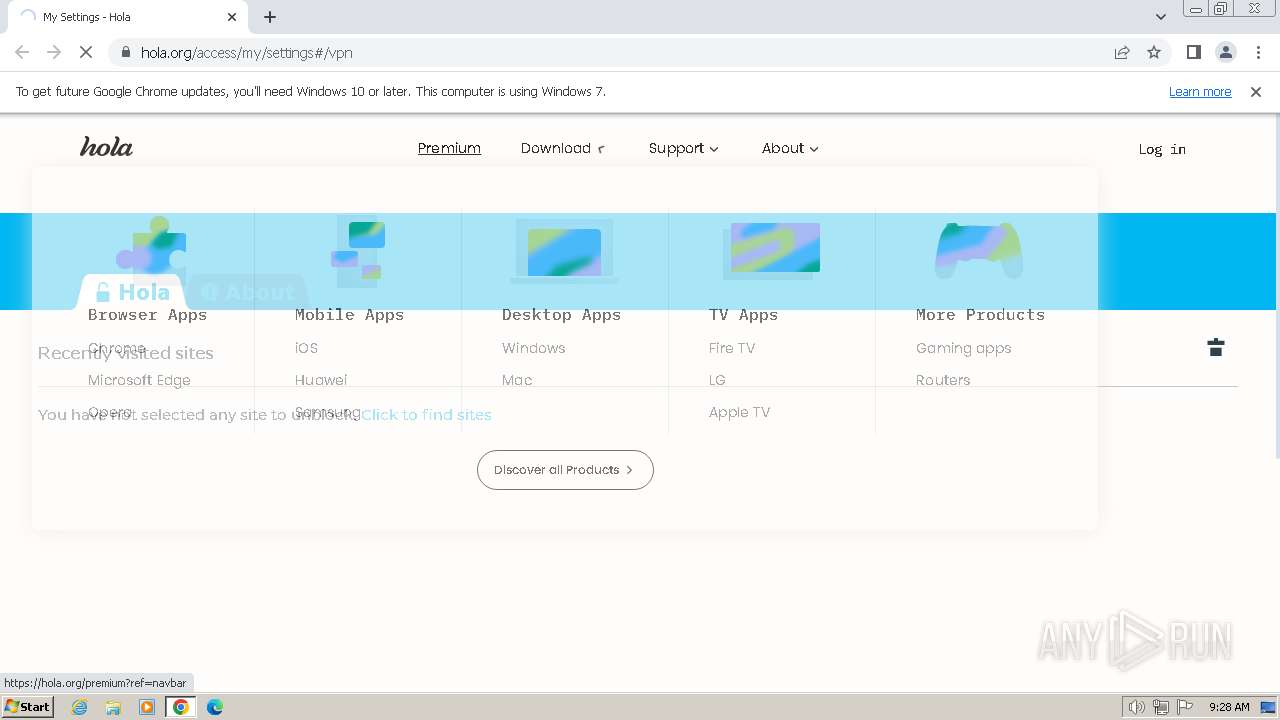Open Gaming apps link
1280x720 pixels.
[963, 348]
